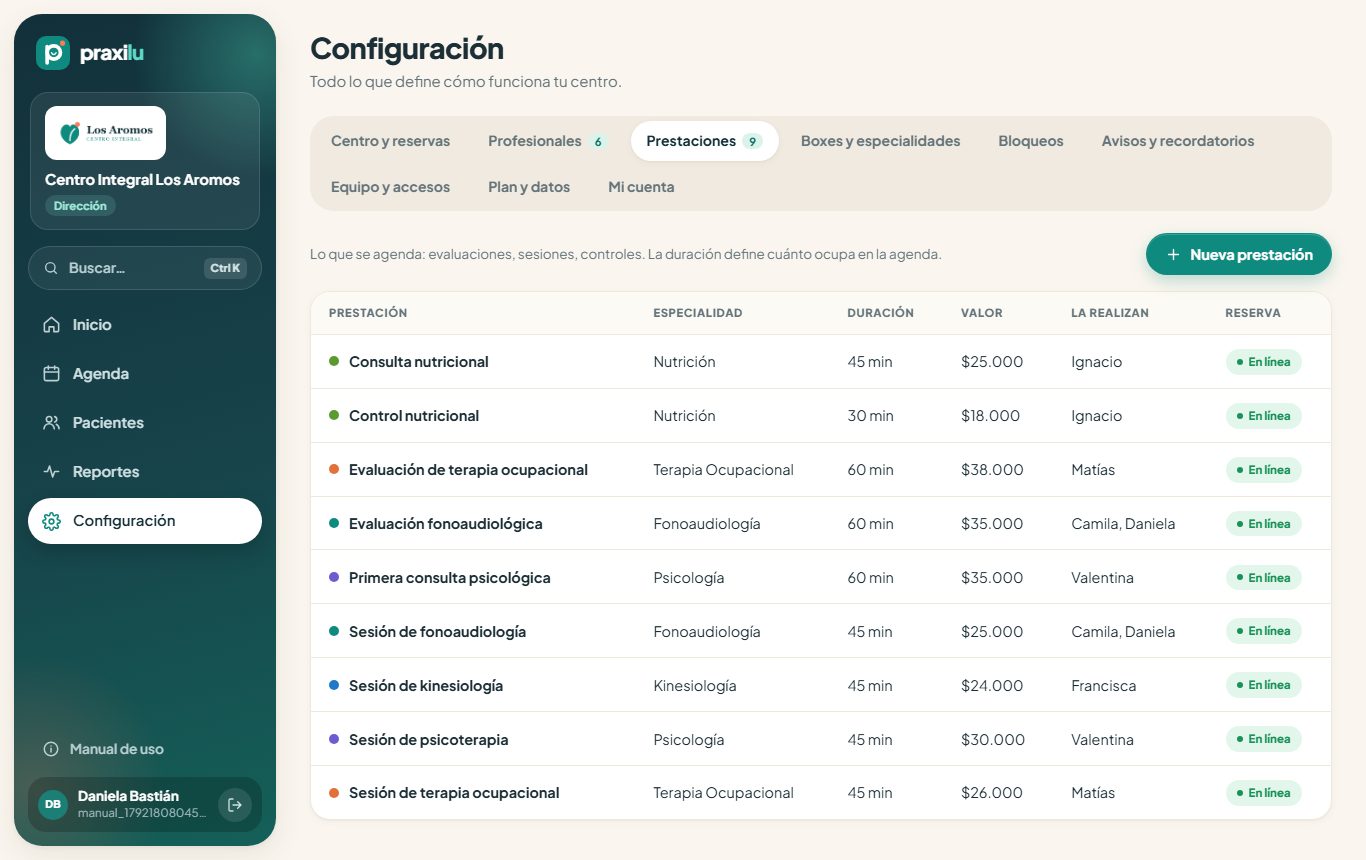1366x860 pixels.
Task: Click the La realizan column header
Action: click(x=1110, y=313)
